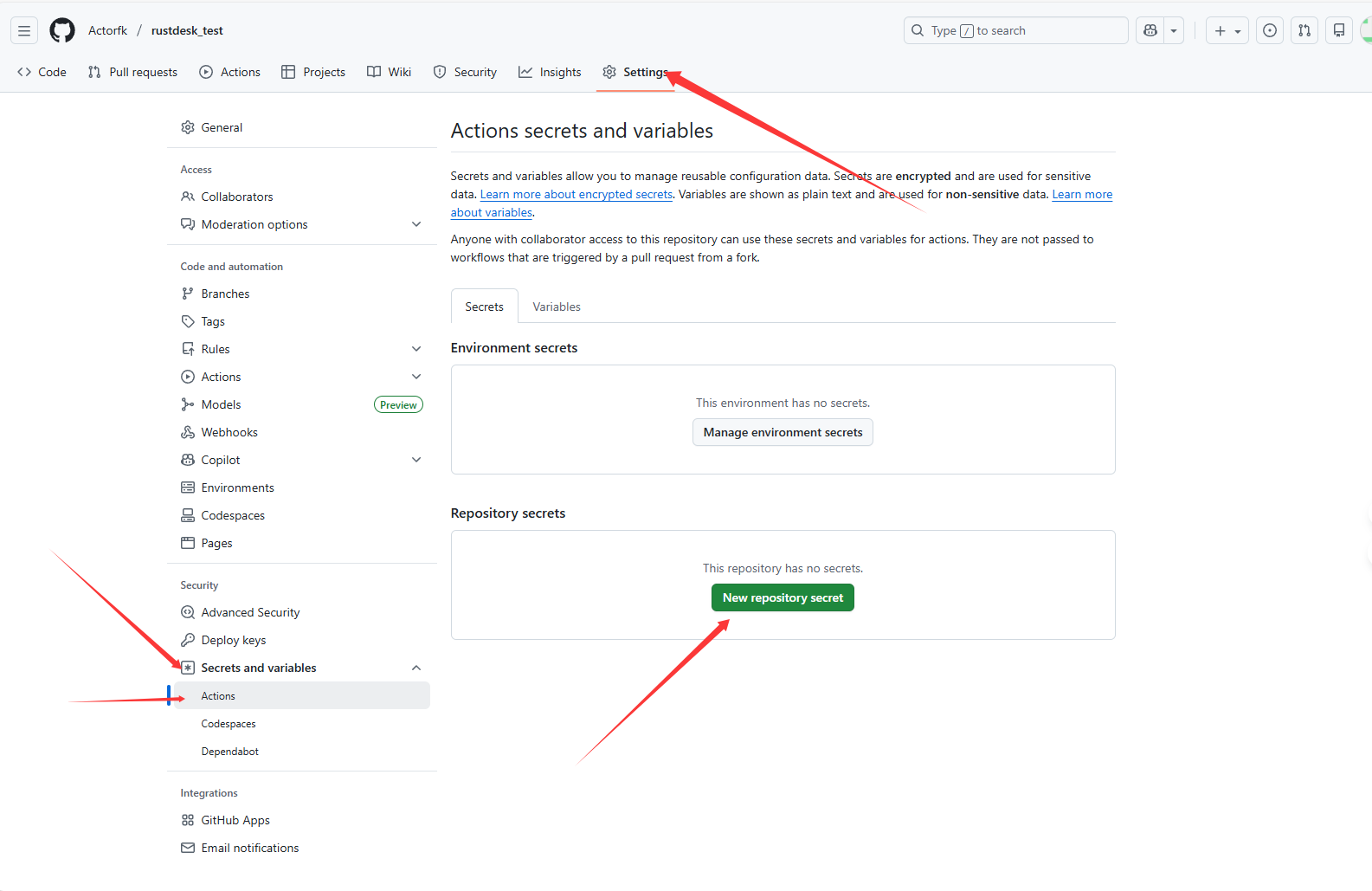Click the Tags tag icon
Screen dimensions: 1372x891
pos(188,321)
